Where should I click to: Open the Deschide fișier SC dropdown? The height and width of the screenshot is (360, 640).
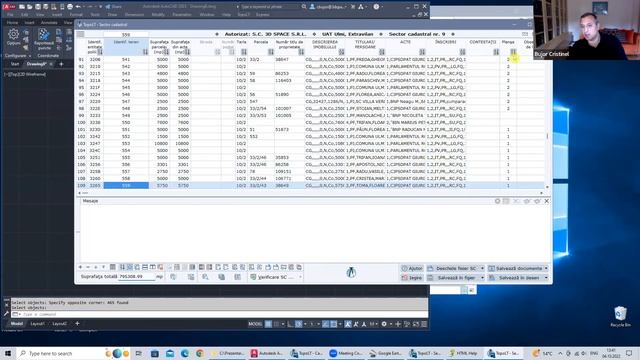tap(482, 269)
